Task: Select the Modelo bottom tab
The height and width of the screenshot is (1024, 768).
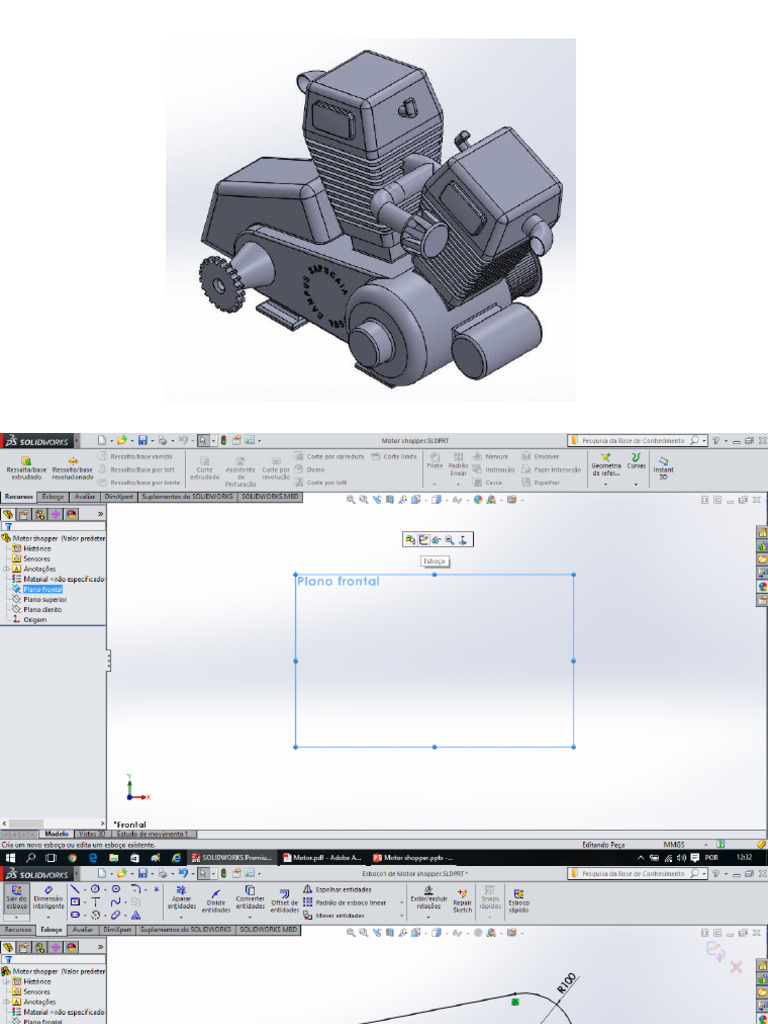Action: click(57, 834)
